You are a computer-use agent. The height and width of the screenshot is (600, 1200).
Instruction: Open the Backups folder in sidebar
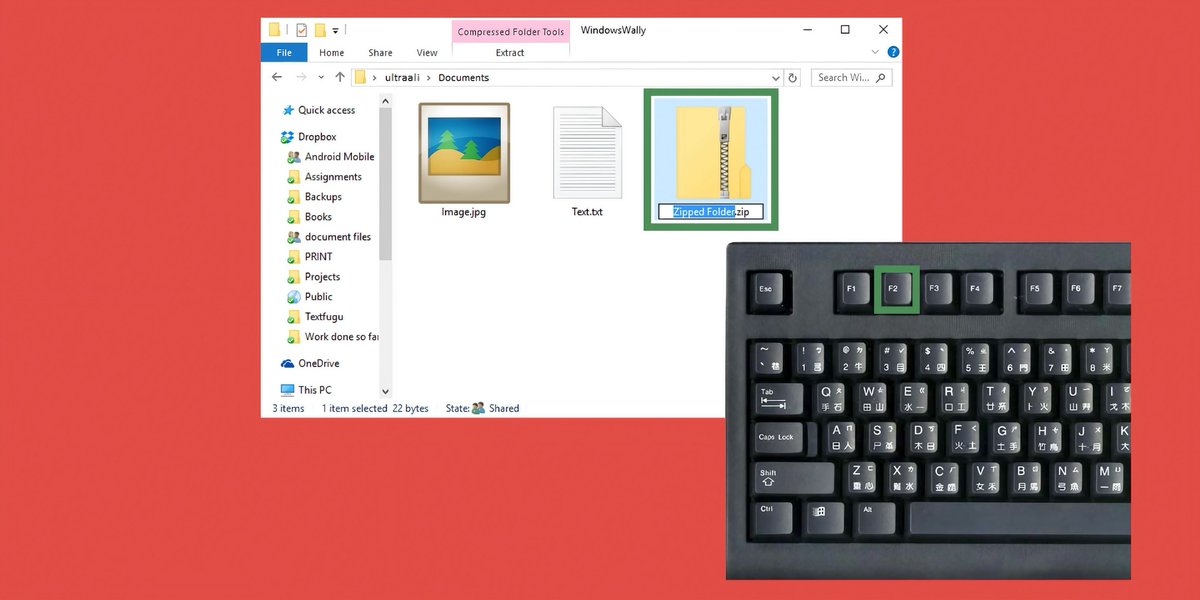315,197
